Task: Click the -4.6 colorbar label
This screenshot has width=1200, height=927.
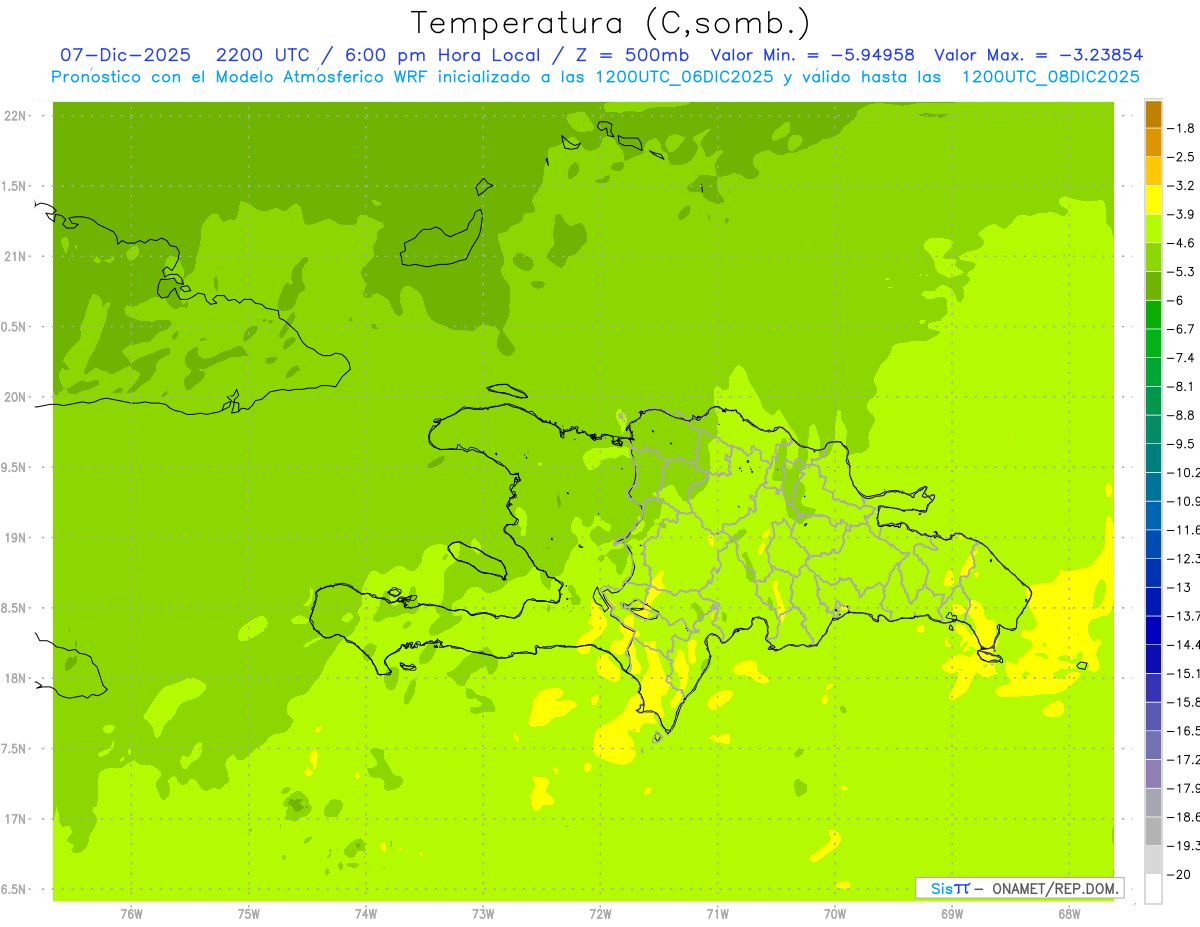Action: [x=1181, y=243]
